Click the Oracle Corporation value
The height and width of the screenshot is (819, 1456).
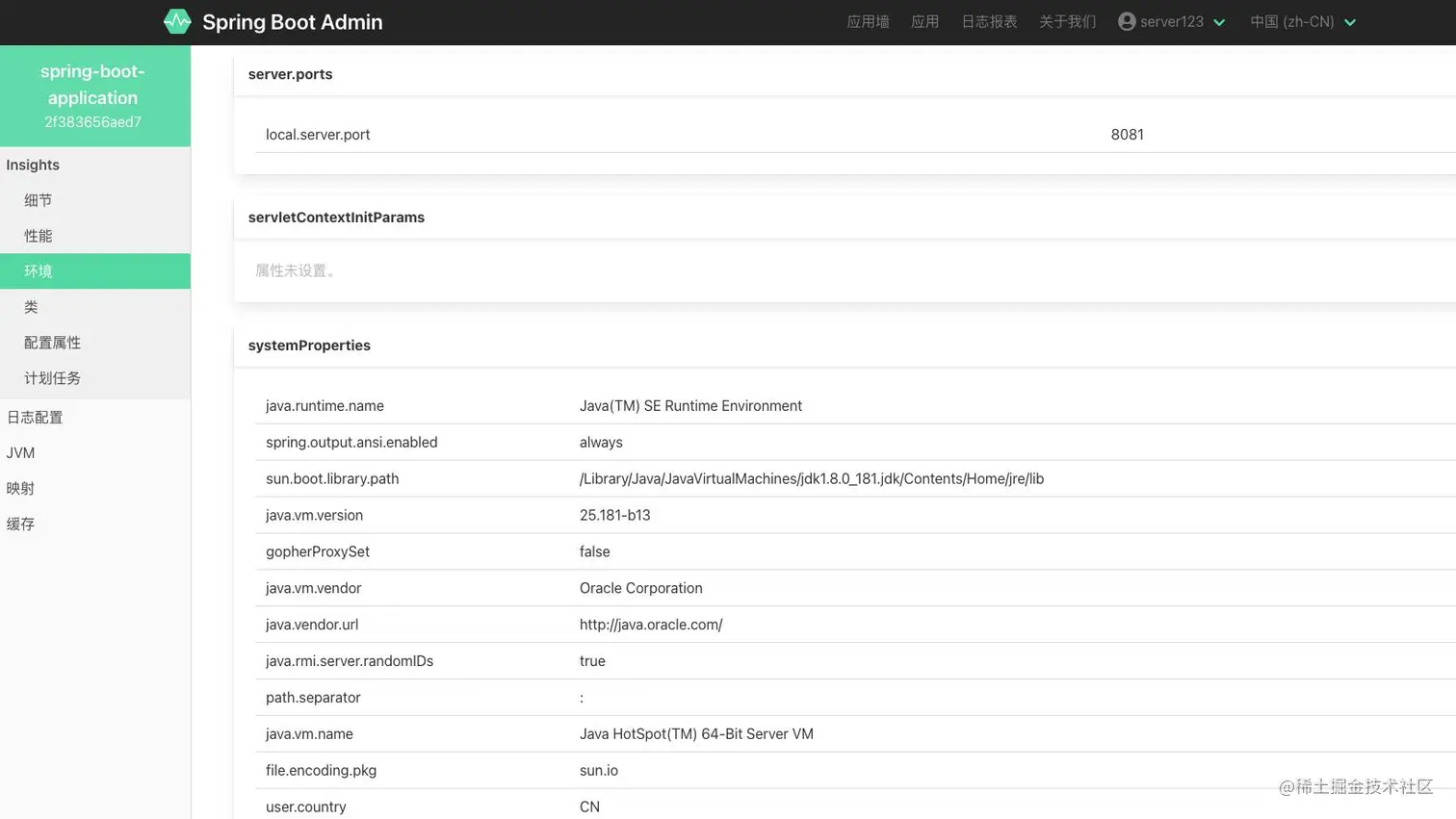pyautogui.click(x=640, y=589)
